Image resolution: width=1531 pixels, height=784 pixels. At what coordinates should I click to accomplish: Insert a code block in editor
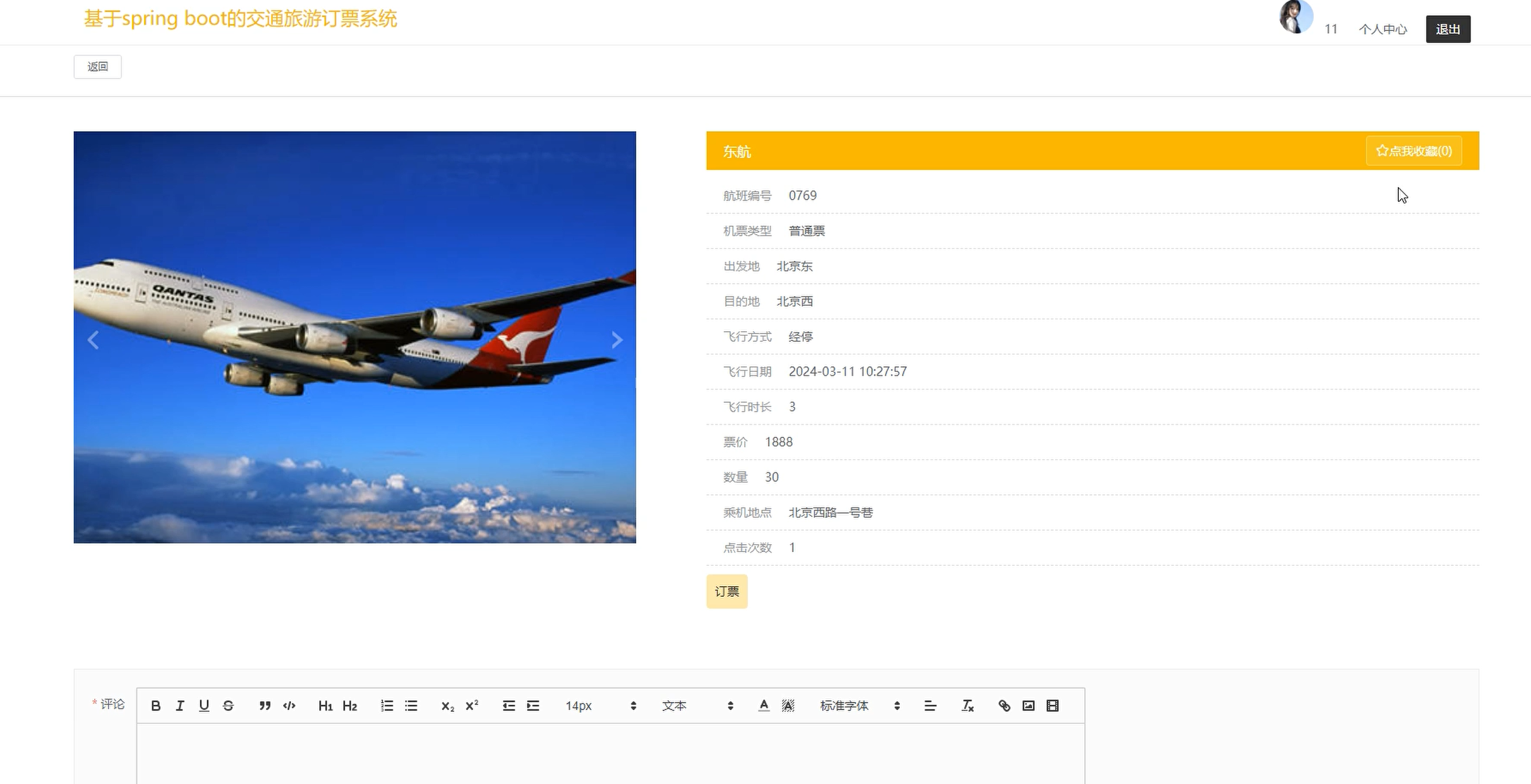pyautogui.click(x=289, y=705)
